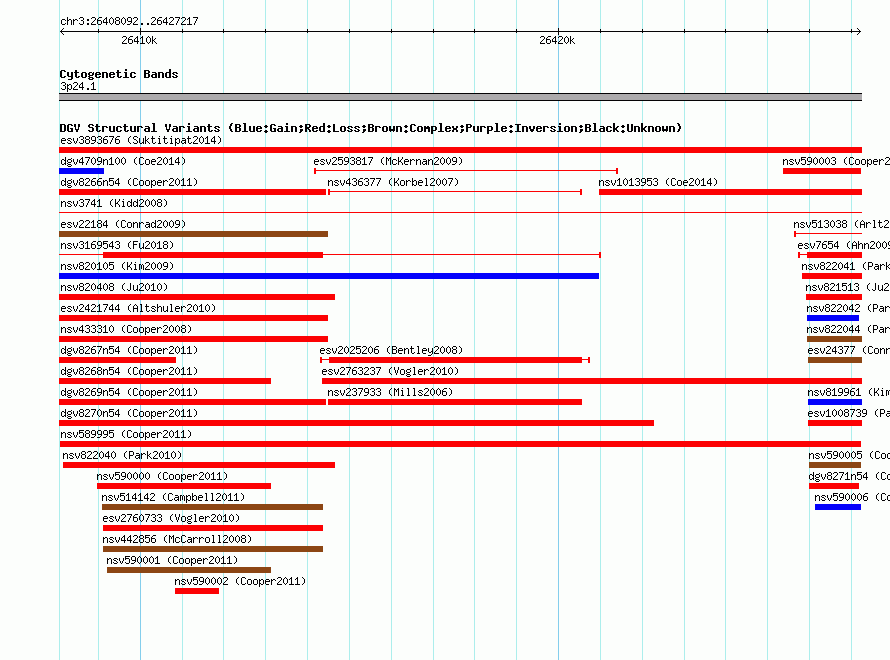Open the nsv442856 (McCarroll2008) label
The height and width of the screenshot is (660, 890).
[x=177, y=539]
